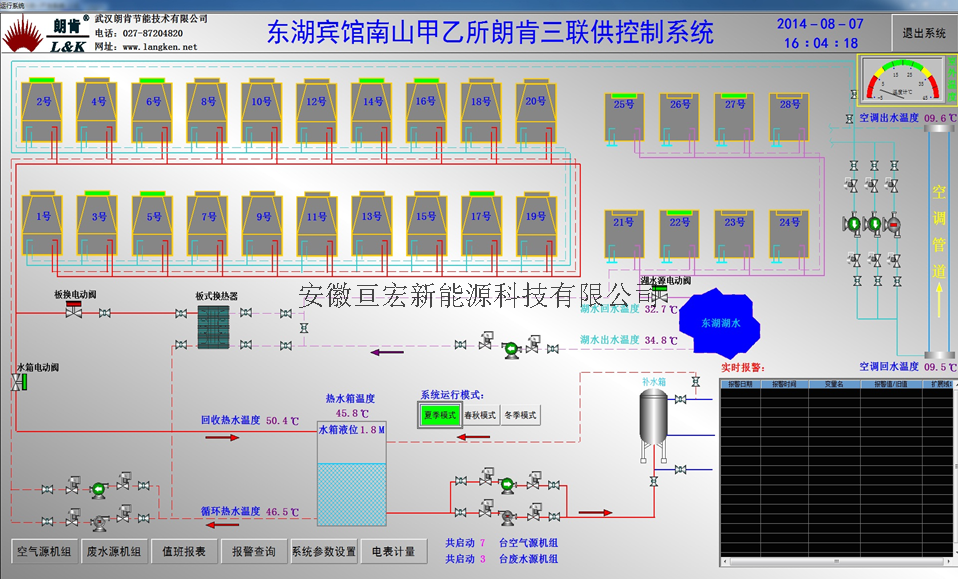Select air source unit 20号

coord(536,110)
